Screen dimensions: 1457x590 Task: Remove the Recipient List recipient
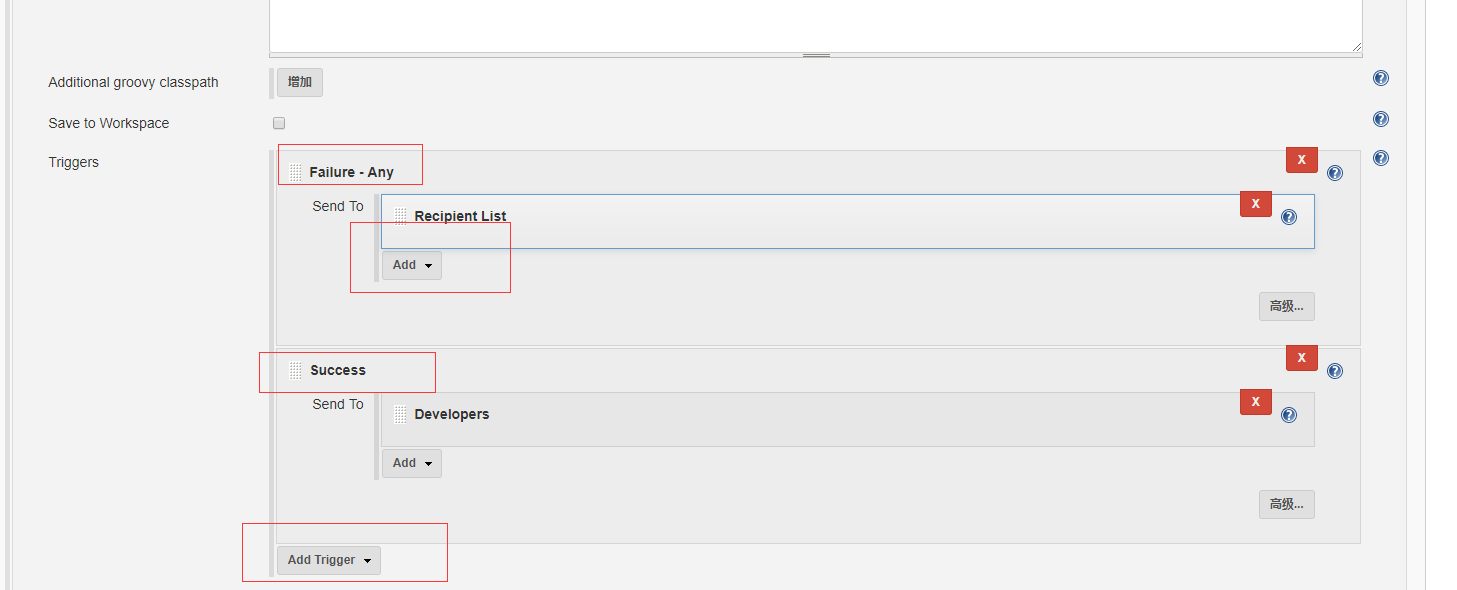click(x=1255, y=203)
